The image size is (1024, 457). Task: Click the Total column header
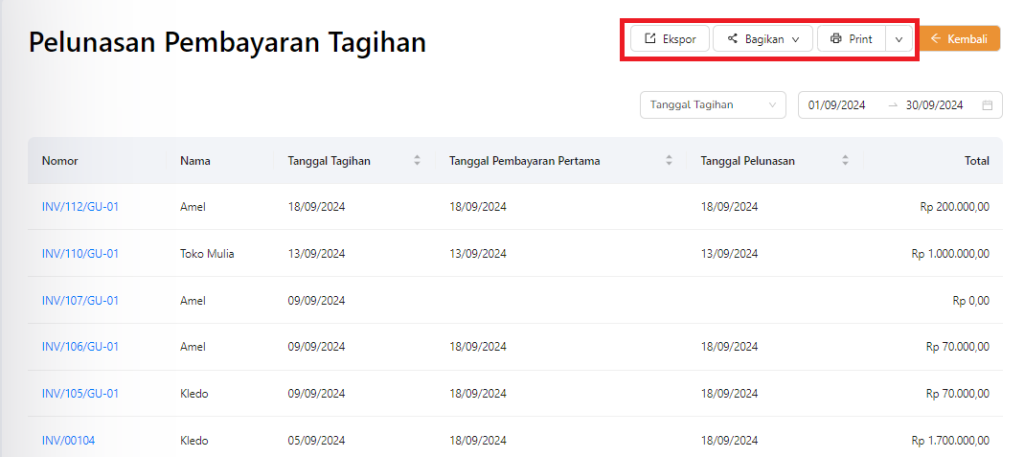click(x=977, y=161)
